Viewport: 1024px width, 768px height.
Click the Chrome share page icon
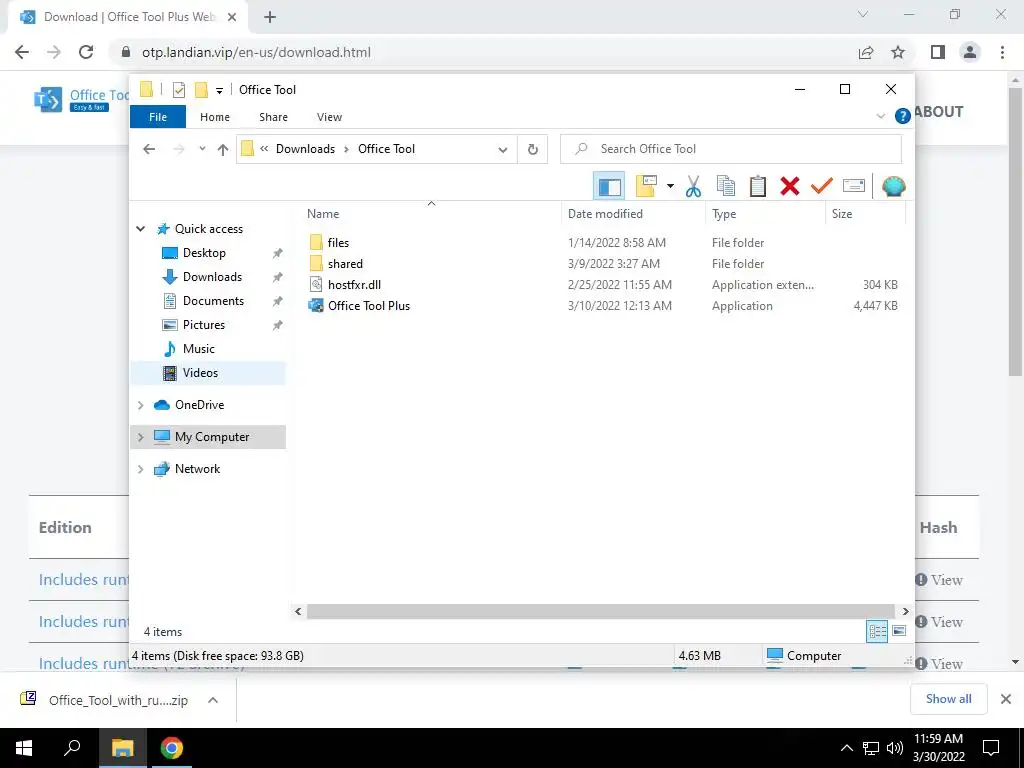[866, 52]
